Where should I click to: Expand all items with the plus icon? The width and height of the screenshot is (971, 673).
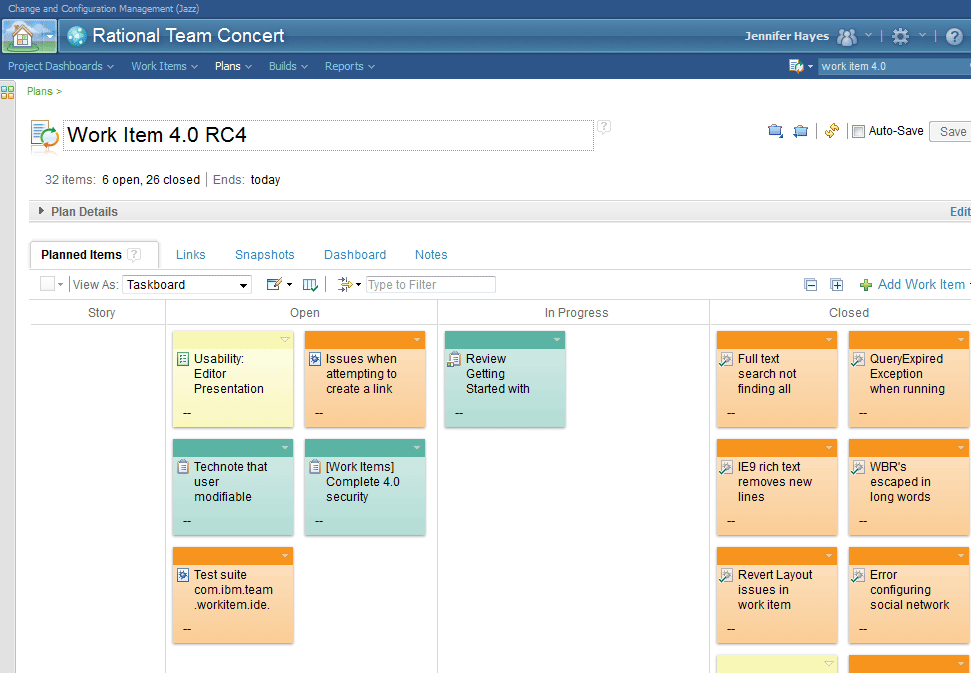tap(837, 285)
